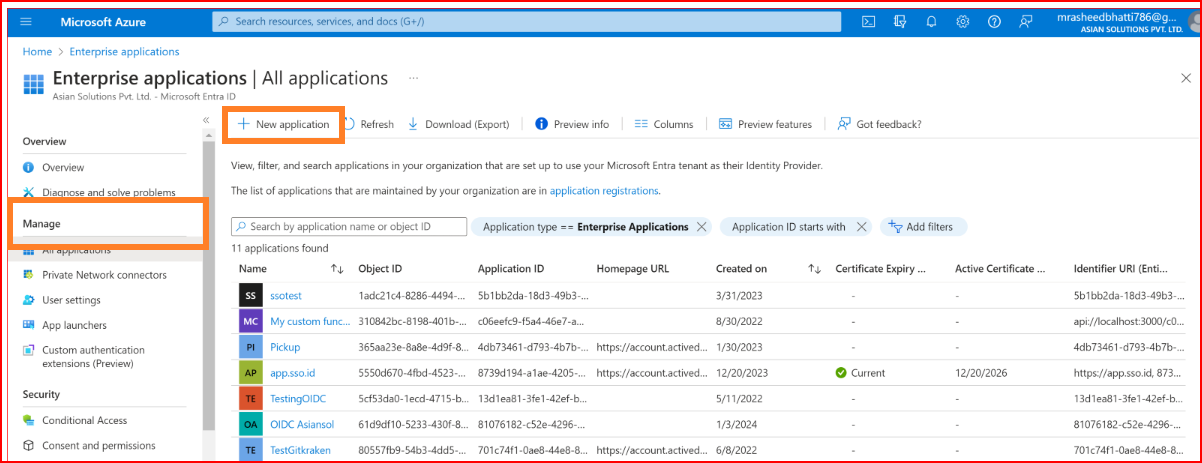Open the application registrations link
This screenshot has width=1202, height=463.
pyautogui.click(x=604, y=190)
